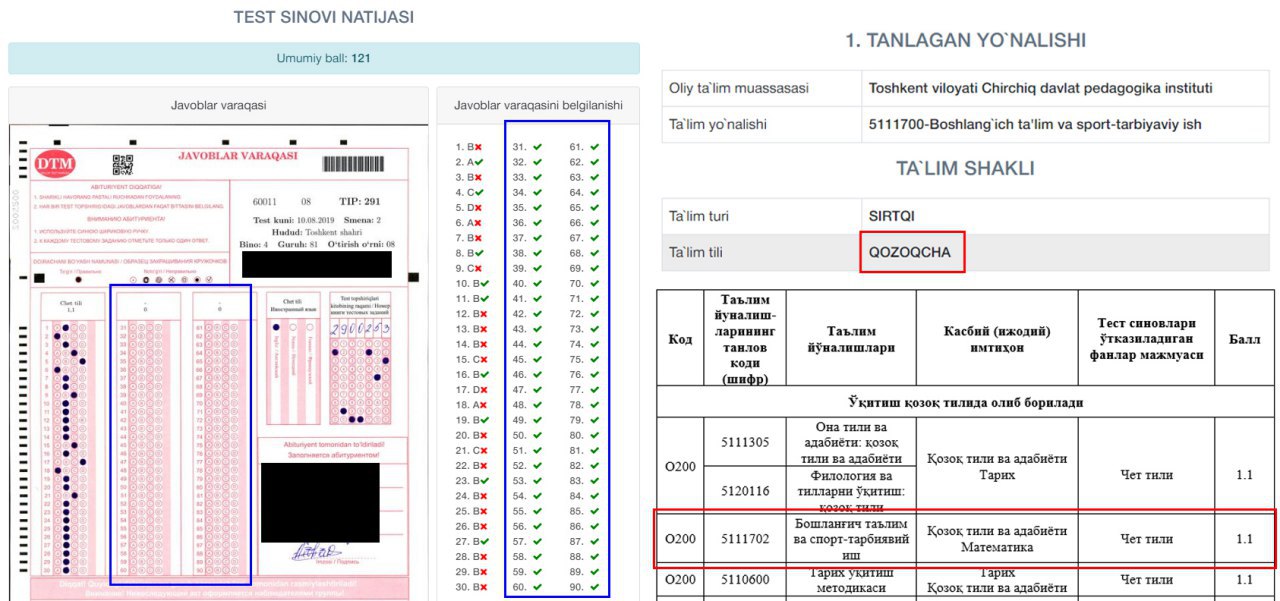Click the QR code on the answer sheet

[122, 165]
